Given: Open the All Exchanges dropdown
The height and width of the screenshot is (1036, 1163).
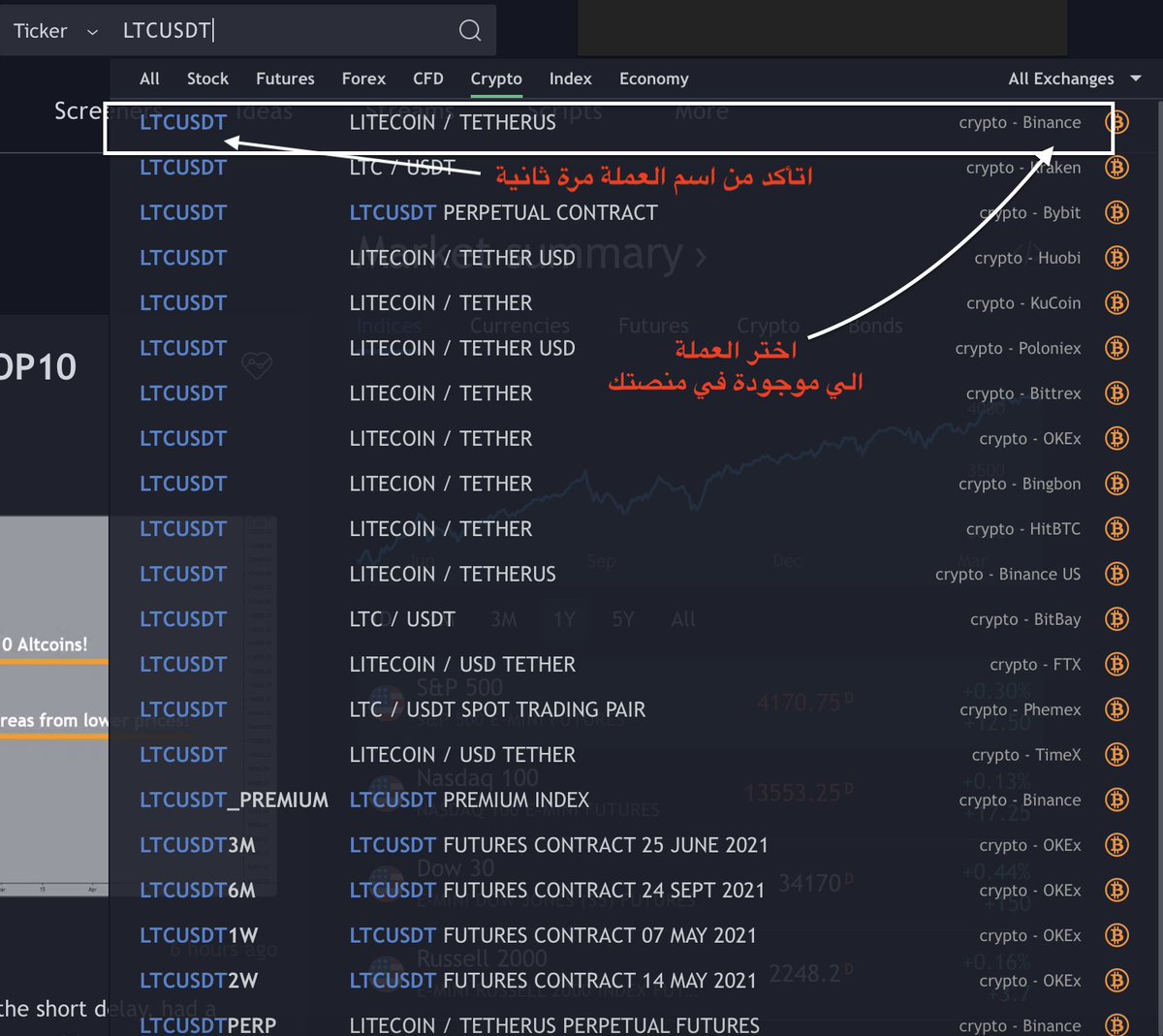Looking at the screenshot, I should 1074,78.
